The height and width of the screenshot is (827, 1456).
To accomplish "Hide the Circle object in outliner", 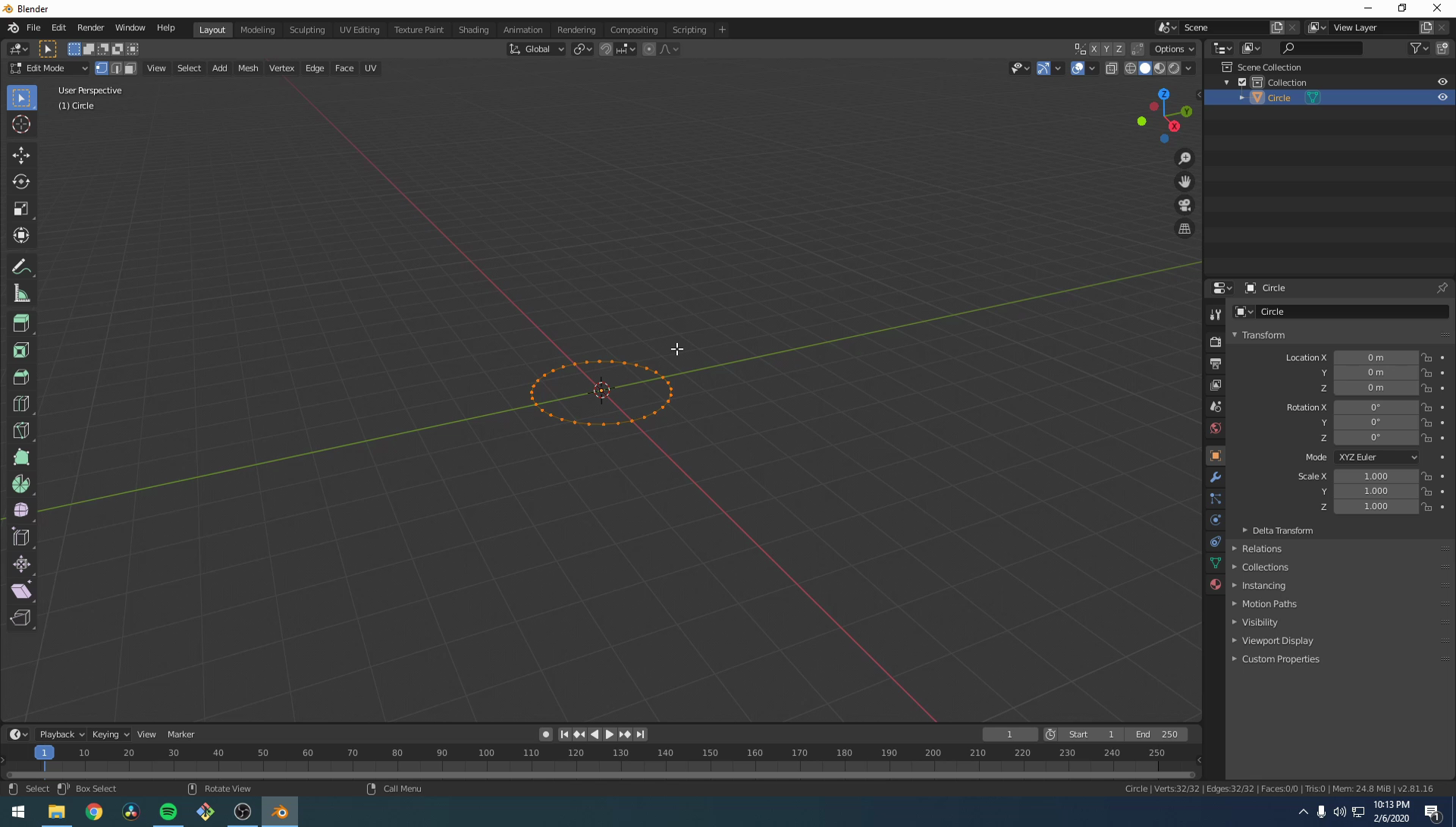I will [x=1442, y=97].
